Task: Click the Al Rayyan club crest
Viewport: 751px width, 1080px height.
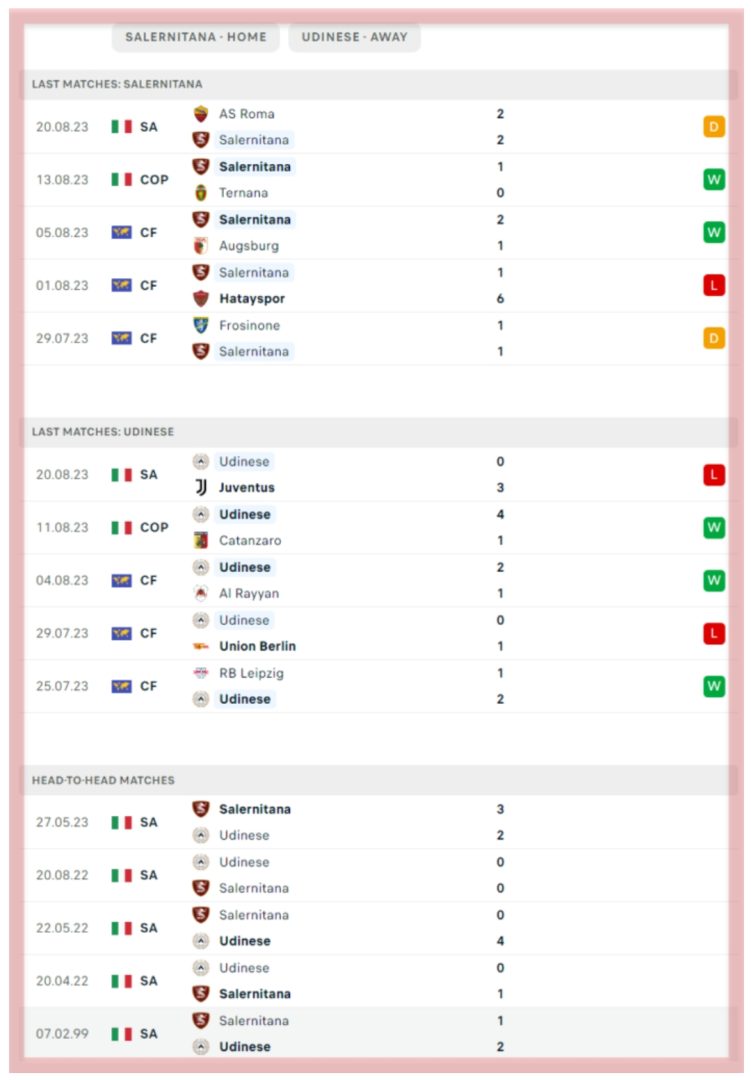Action: [200, 594]
